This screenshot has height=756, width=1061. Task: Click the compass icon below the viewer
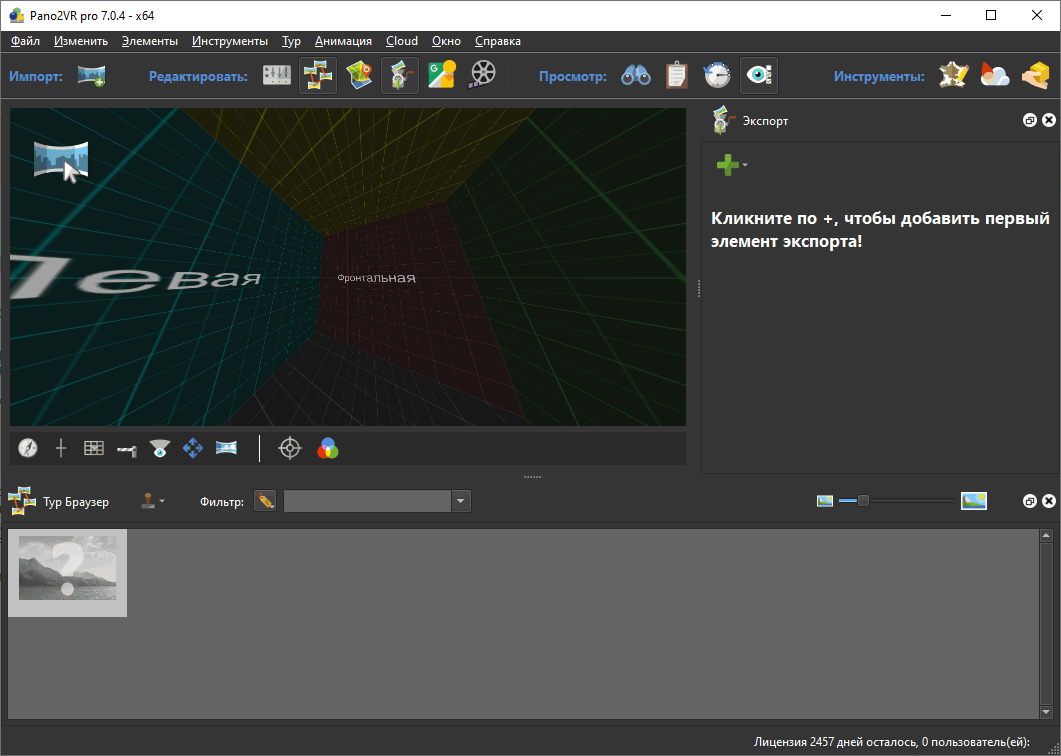(x=28, y=448)
